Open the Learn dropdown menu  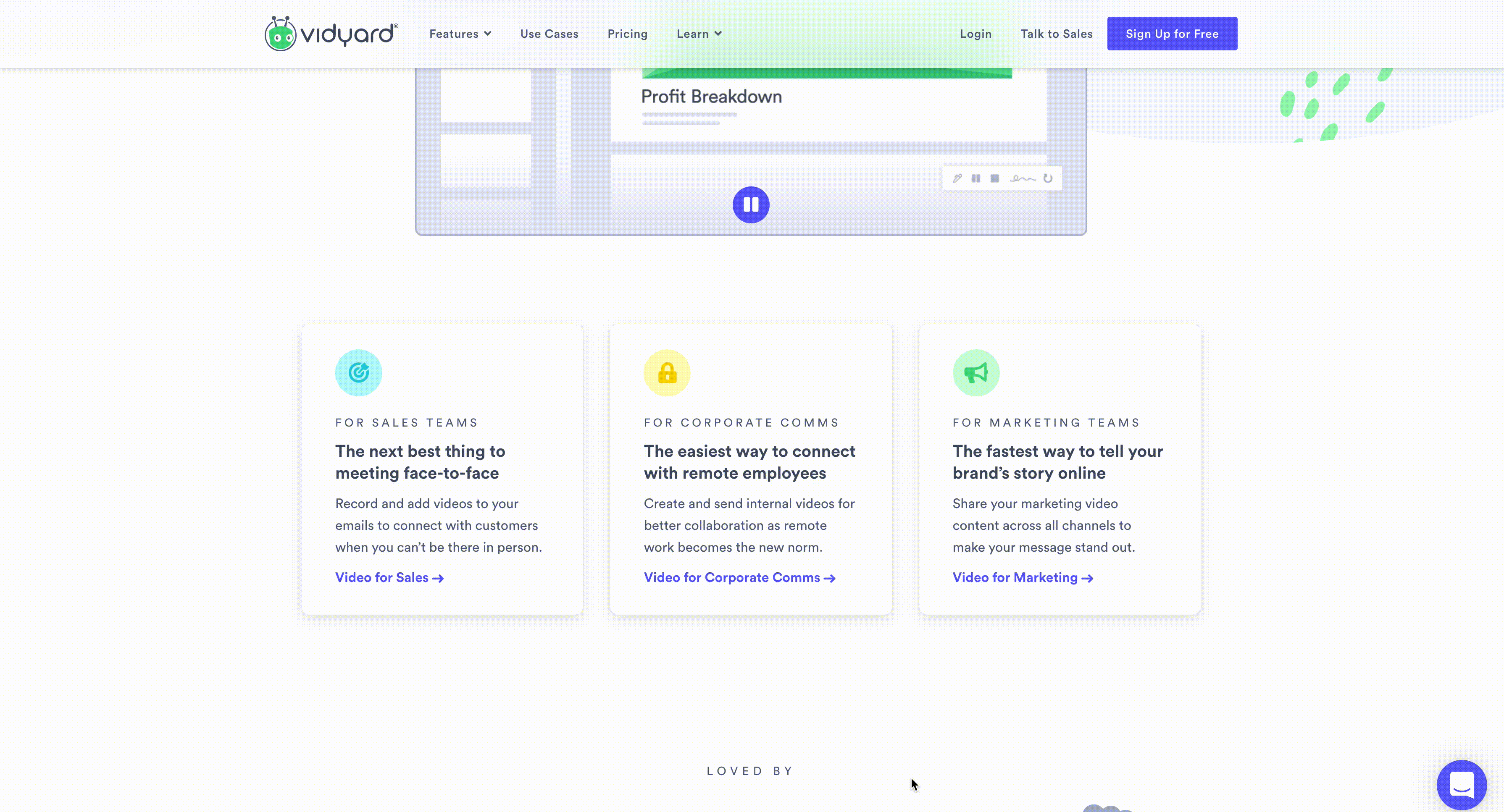point(698,33)
